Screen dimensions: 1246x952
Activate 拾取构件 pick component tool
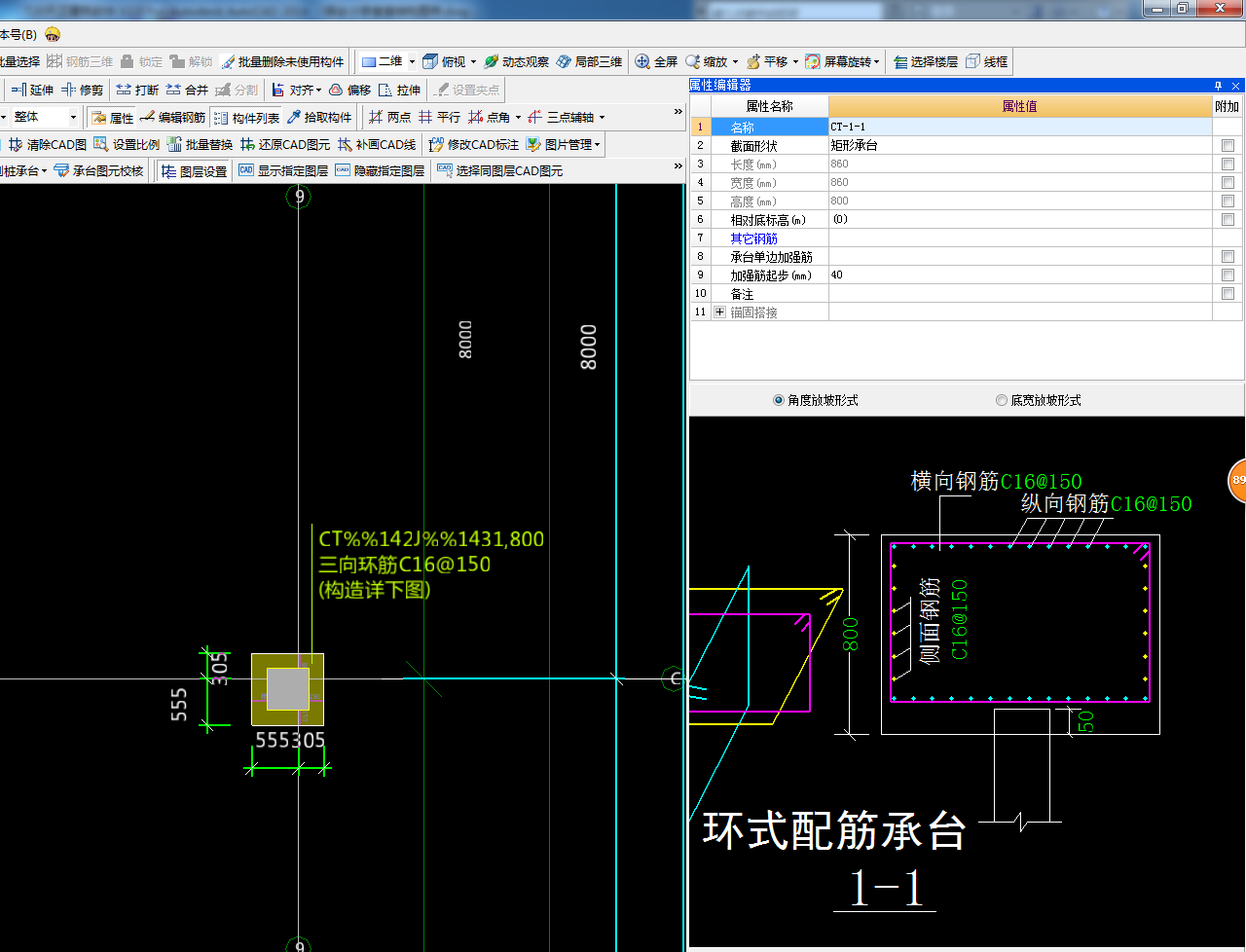click(319, 118)
